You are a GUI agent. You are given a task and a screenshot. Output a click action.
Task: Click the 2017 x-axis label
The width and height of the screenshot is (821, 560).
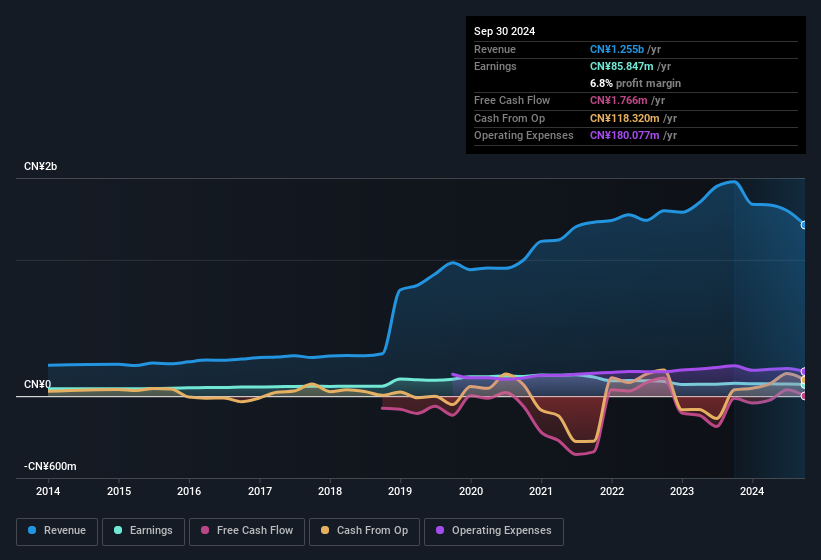260,491
